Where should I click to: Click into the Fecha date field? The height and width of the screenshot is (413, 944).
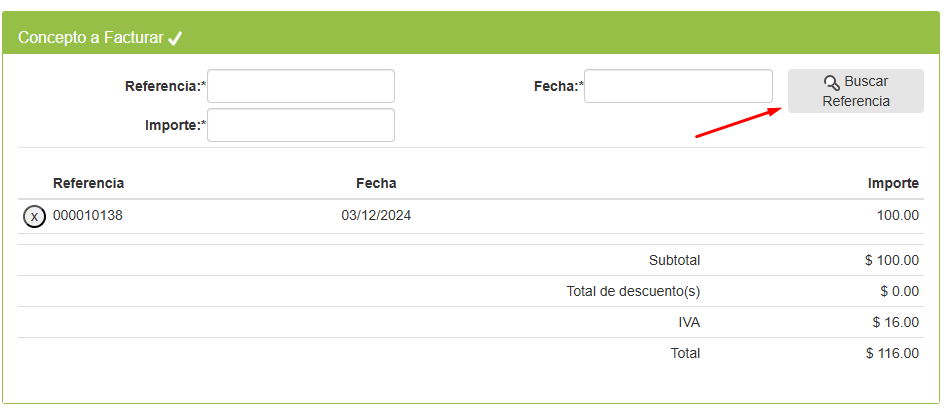click(678, 86)
